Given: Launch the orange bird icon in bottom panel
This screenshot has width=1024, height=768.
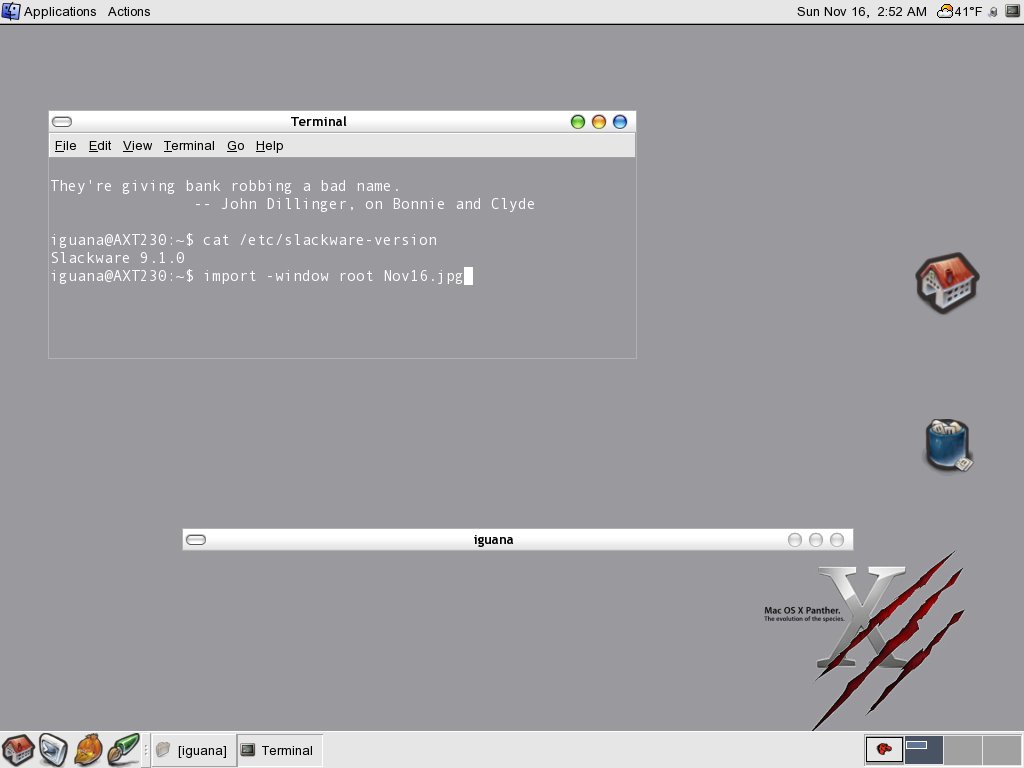Looking at the screenshot, I should (x=88, y=750).
